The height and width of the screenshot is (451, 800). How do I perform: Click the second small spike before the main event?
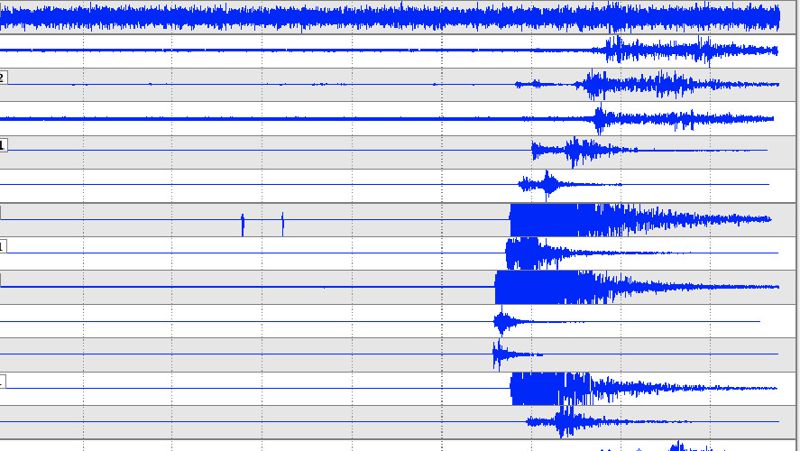pyautogui.click(x=283, y=222)
